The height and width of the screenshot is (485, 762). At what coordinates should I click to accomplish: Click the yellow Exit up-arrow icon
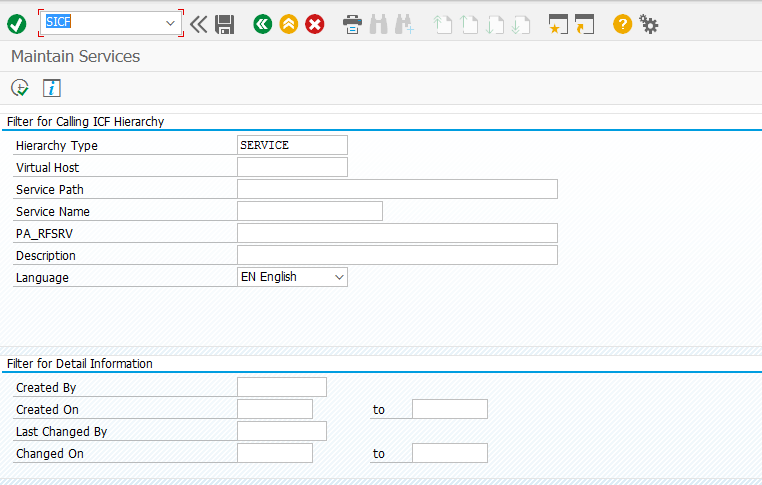pyautogui.click(x=289, y=24)
